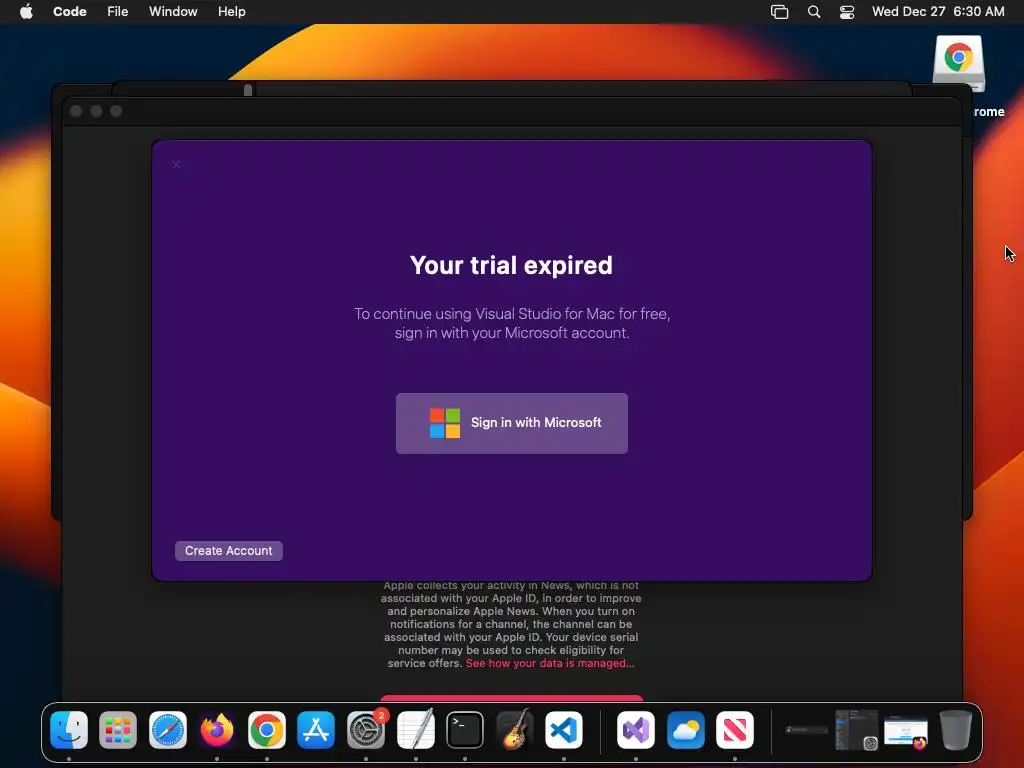Launch Google Chrome from the Dock
Image resolution: width=1024 pixels, height=768 pixels.
(266, 730)
